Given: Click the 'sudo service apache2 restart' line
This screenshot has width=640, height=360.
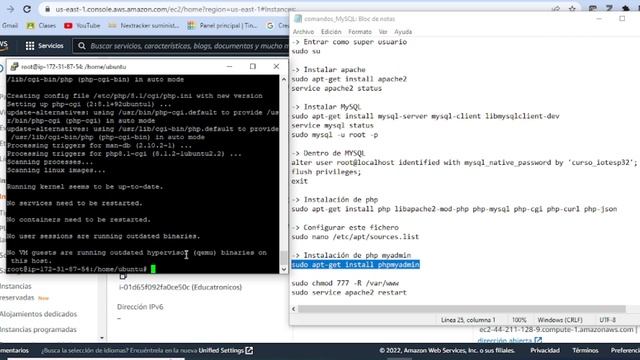Looking at the screenshot, I should click(x=349, y=292).
